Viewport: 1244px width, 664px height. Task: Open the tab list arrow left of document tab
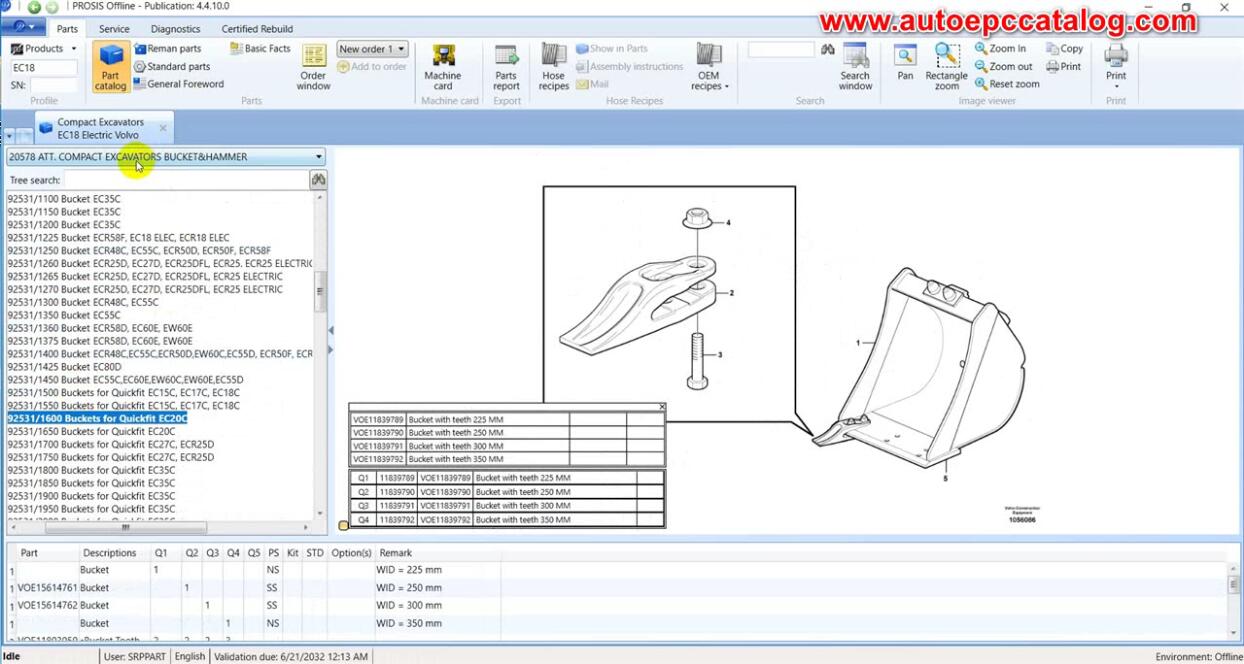(10, 136)
